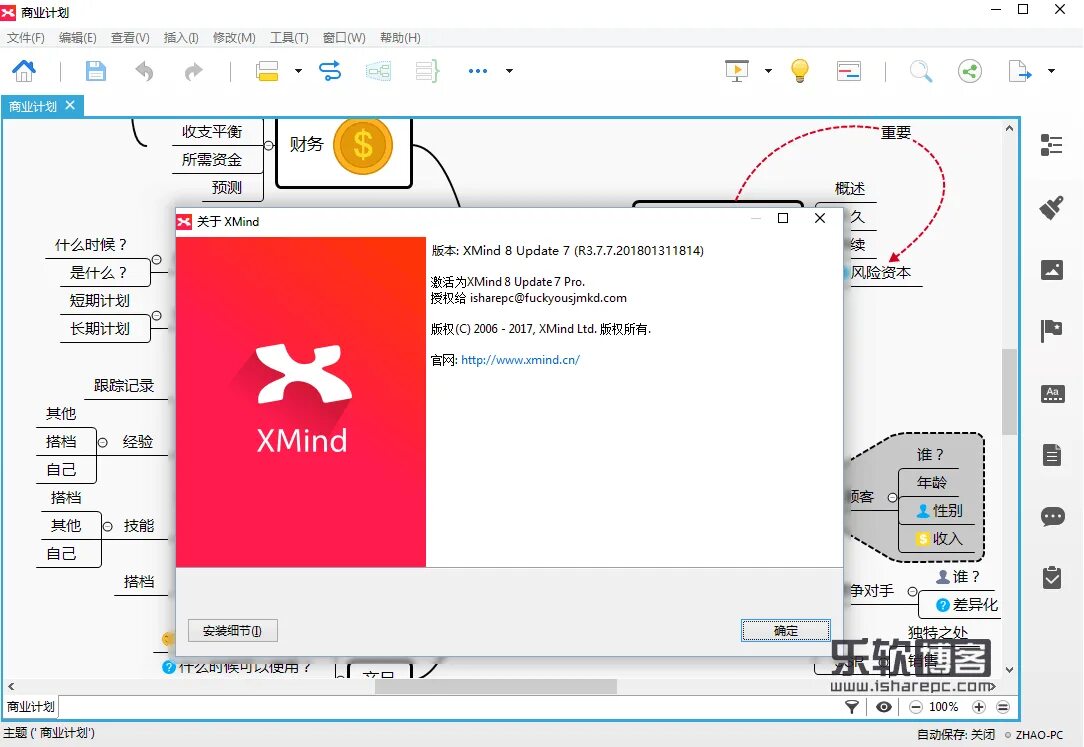The width and height of the screenshot is (1084, 747).
Task: Open the 插入(I) menu
Action: point(181,37)
